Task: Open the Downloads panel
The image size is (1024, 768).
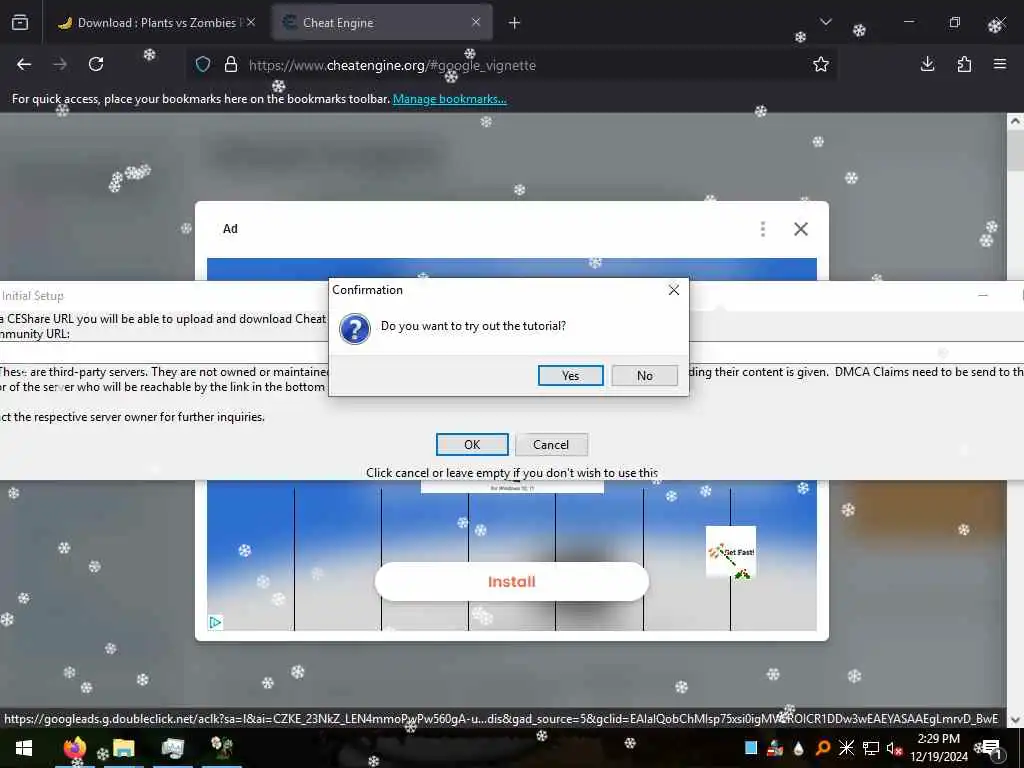Action: click(927, 64)
